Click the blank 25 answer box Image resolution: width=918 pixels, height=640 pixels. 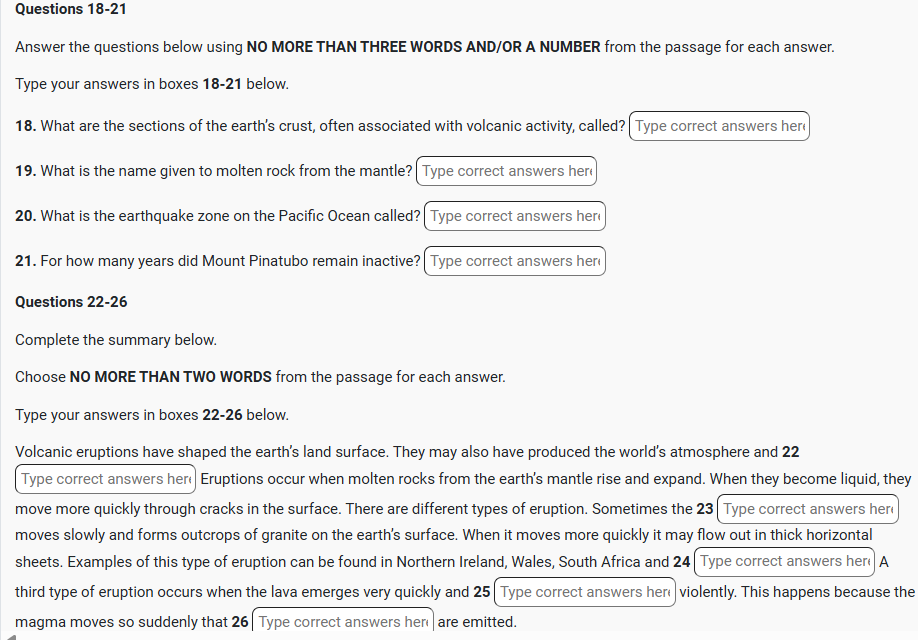click(x=585, y=592)
